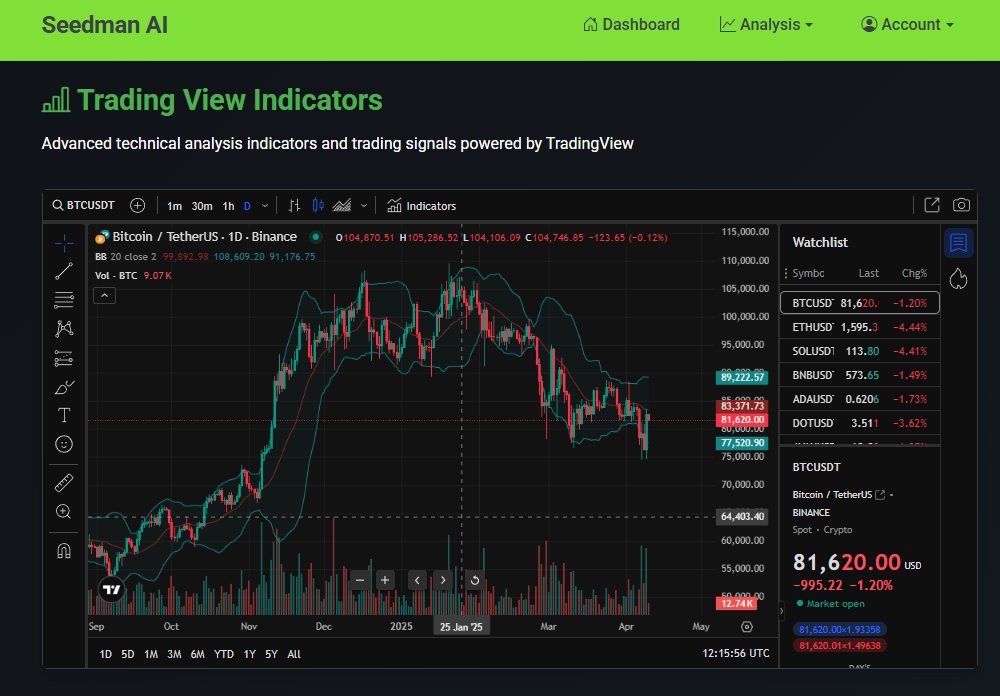Take a chart snapshot with camera icon
This screenshot has width=1000, height=696.
coord(961,205)
